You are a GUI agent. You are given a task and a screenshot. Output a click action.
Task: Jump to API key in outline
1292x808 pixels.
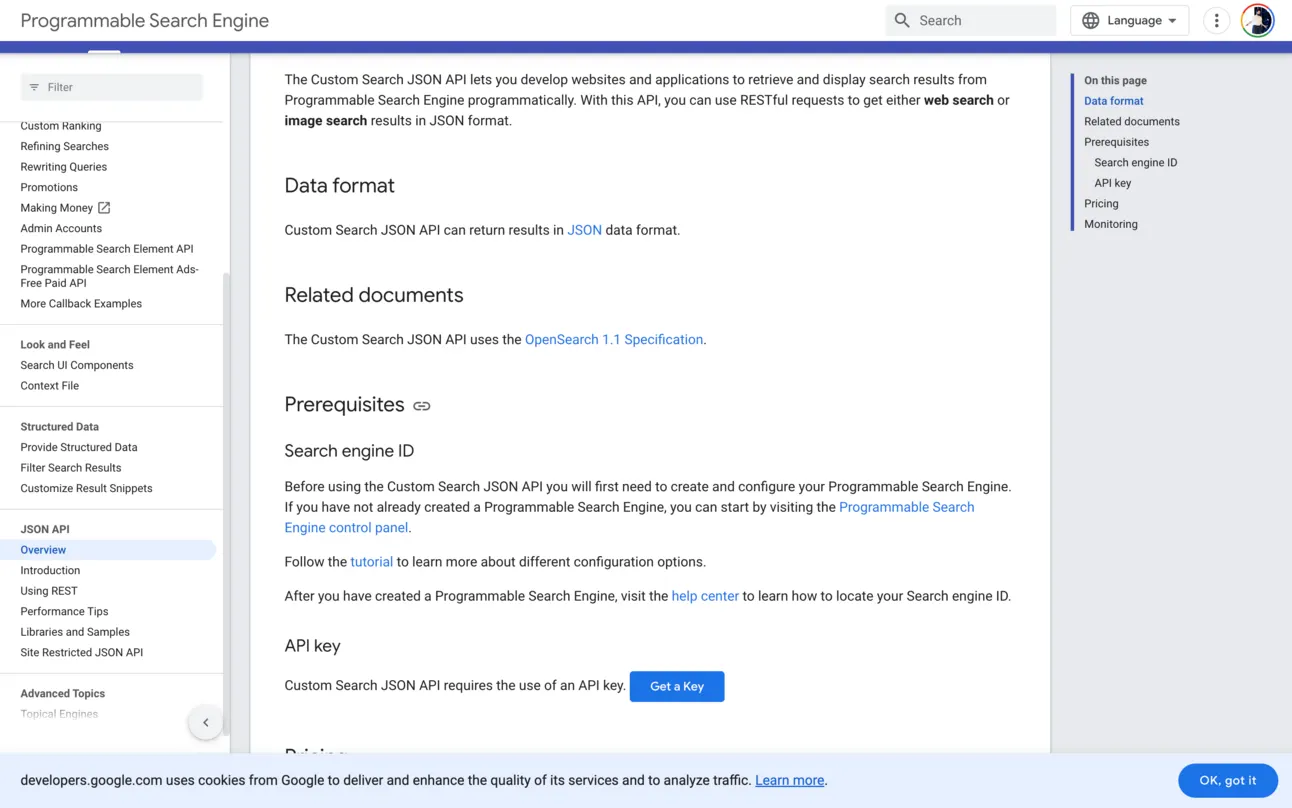point(1113,183)
